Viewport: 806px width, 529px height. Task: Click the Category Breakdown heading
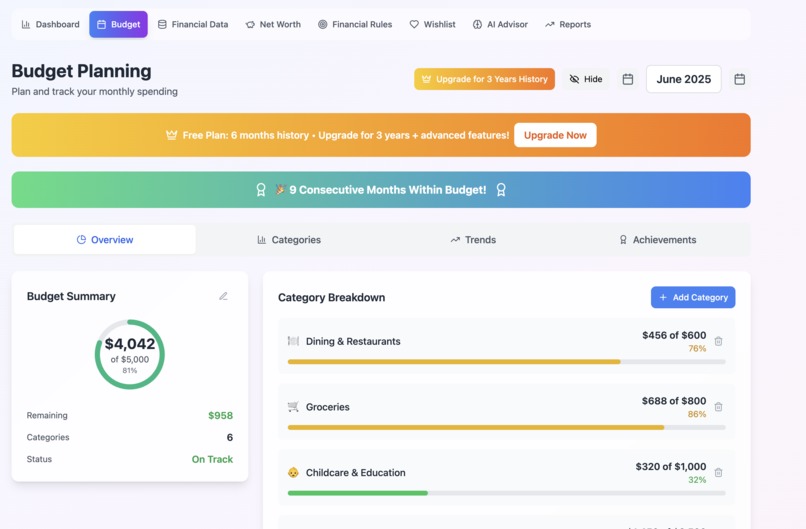coord(332,298)
